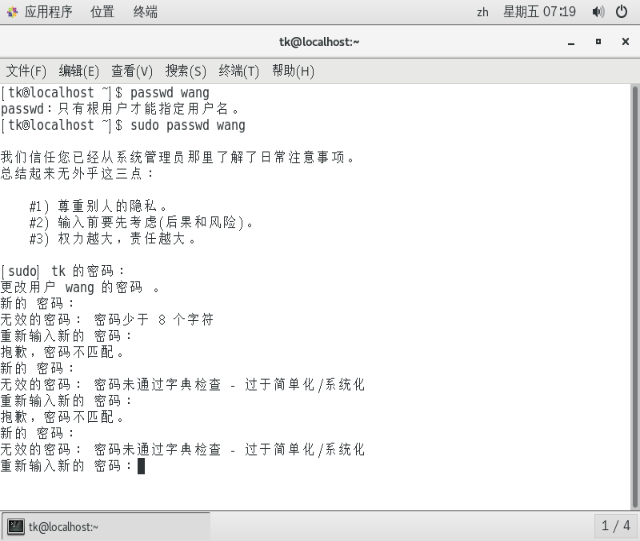The image size is (640, 541).
Task: Click the line '#3) 权力越大，责任越大。'
Action: pos(113,239)
